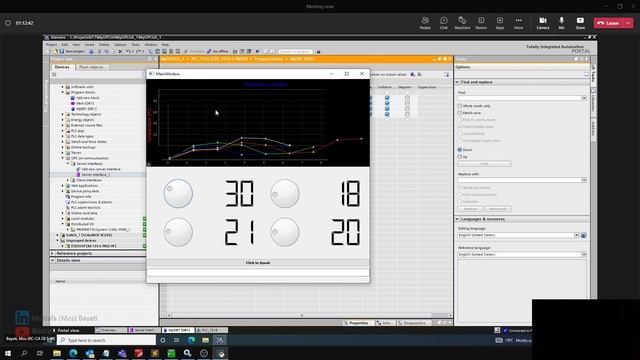Image resolution: width=640 pixels, height=360 pixels.
Task: Enable Whole words only checkbox
Action: click(x=460, y=106)
